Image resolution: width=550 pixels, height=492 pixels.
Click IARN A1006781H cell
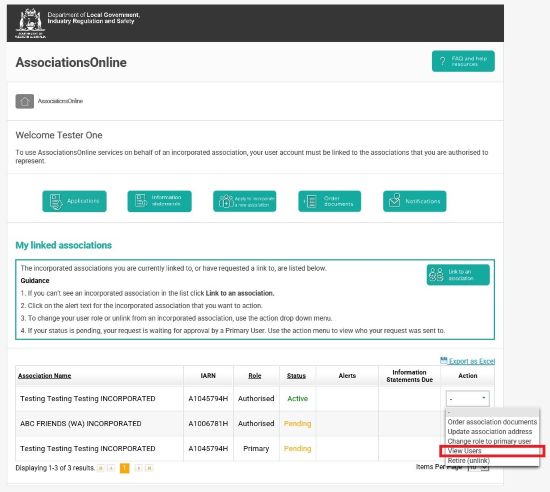[x=208, y=424]
